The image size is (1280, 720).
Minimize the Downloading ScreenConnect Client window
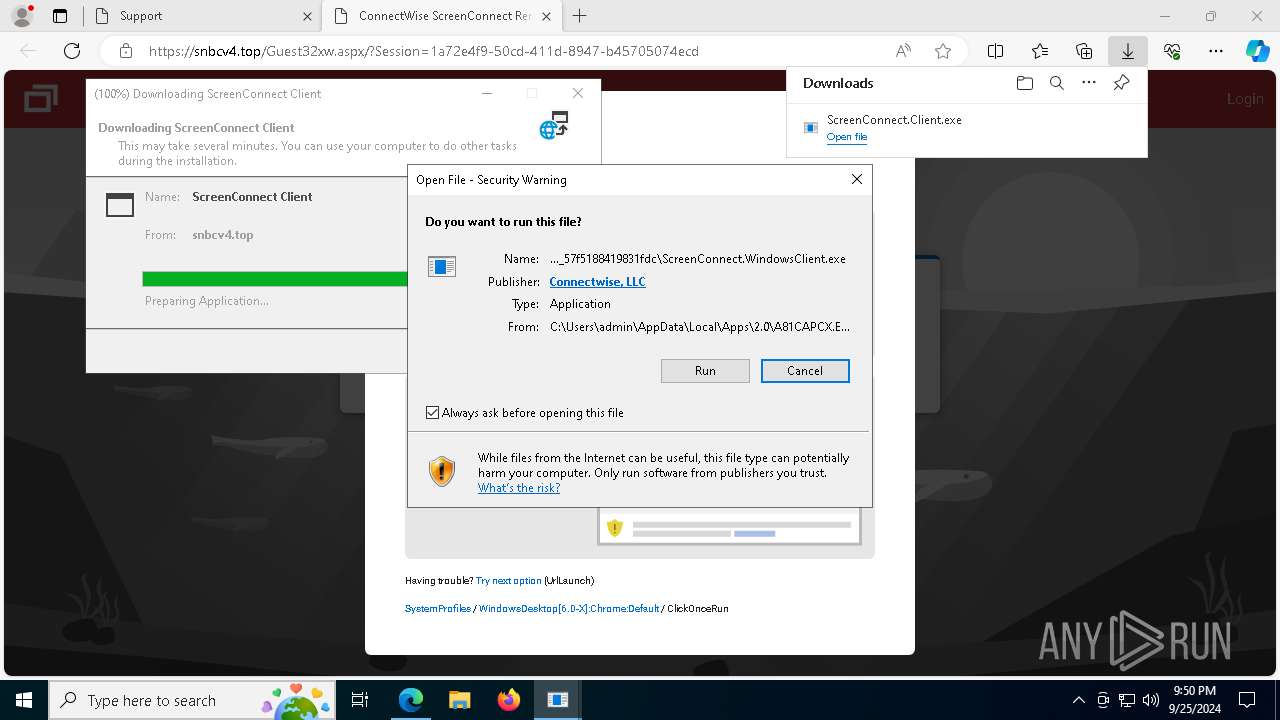(x=487, y=93)
